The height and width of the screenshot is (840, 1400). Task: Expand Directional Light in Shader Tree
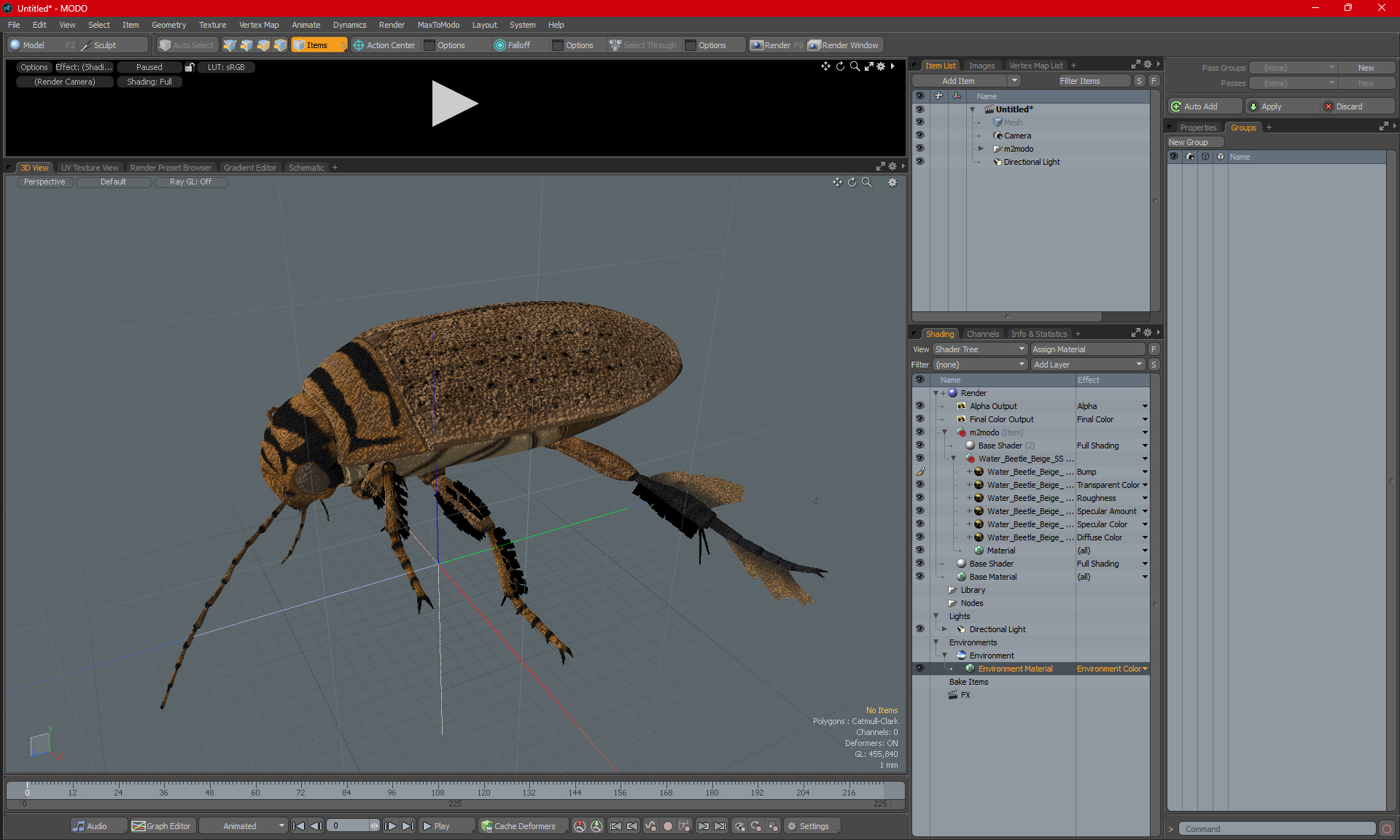[x=945, y=629]
